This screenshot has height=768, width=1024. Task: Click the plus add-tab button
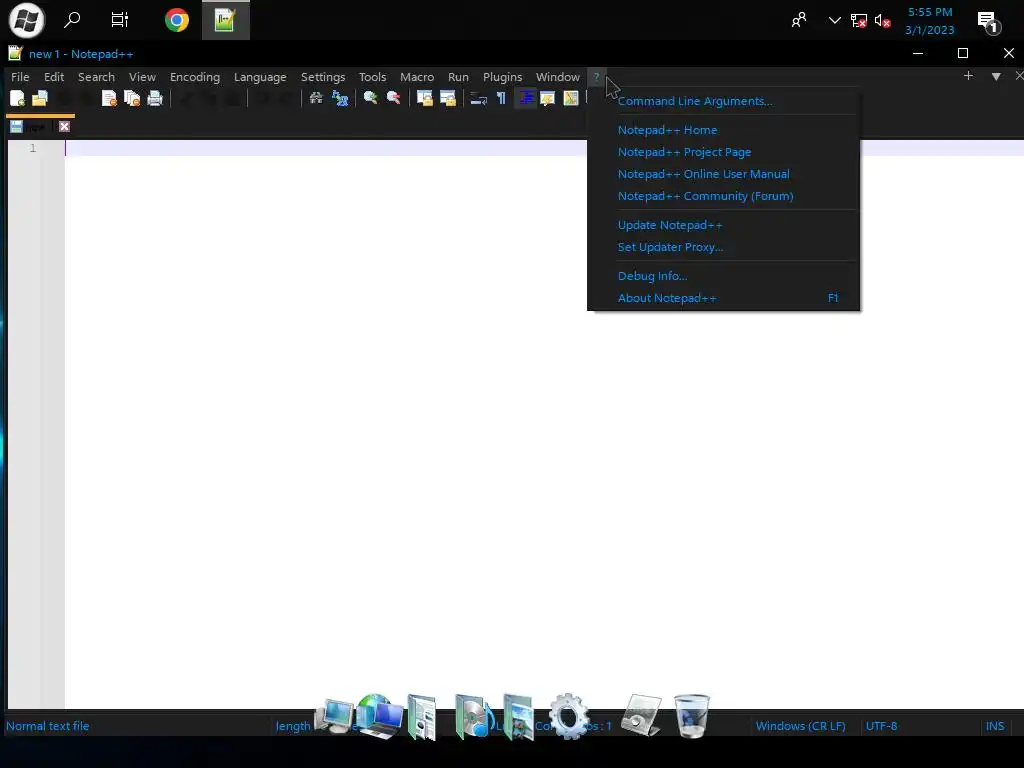pyautogui.click(x=968, y=76)
